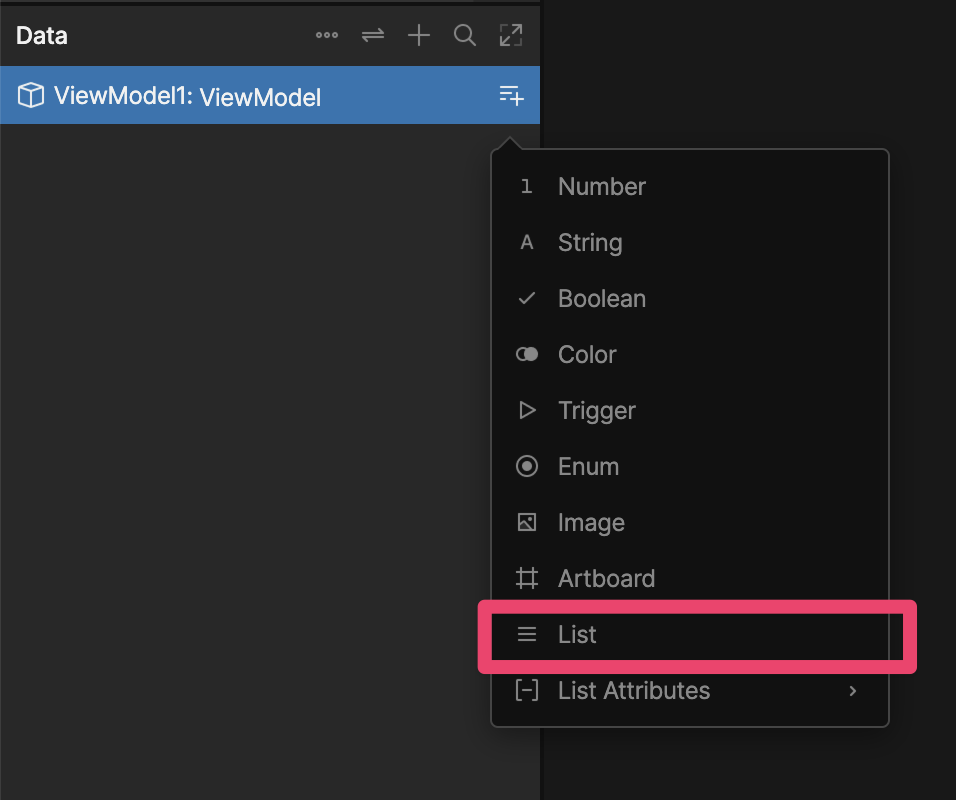Viewport: 956px width, 800px height.
Task: Choose List property type
Action: 690,635
